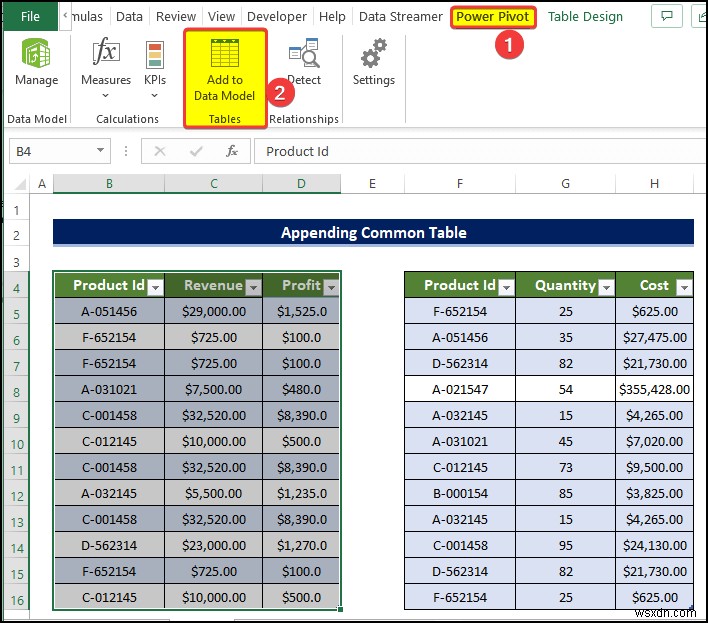Viewport: 708px width, 623px height.
Task: Switch to the Data tab
Action: [129, 17]
